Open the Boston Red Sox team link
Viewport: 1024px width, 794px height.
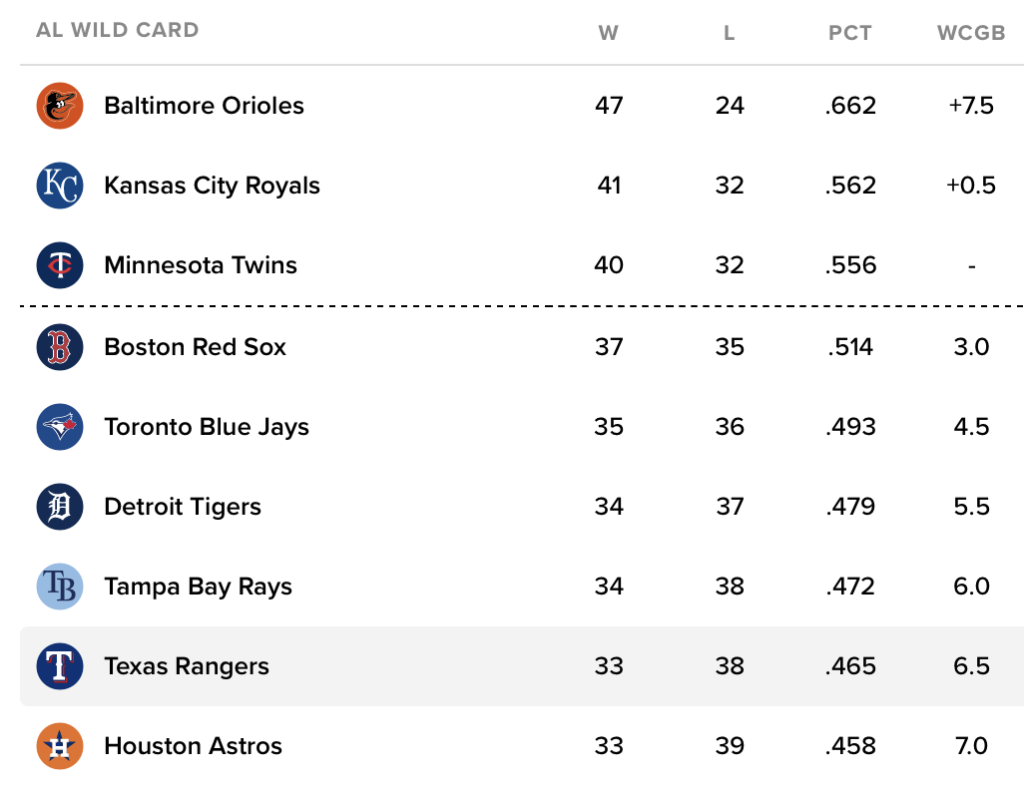(x=195, y=347)
